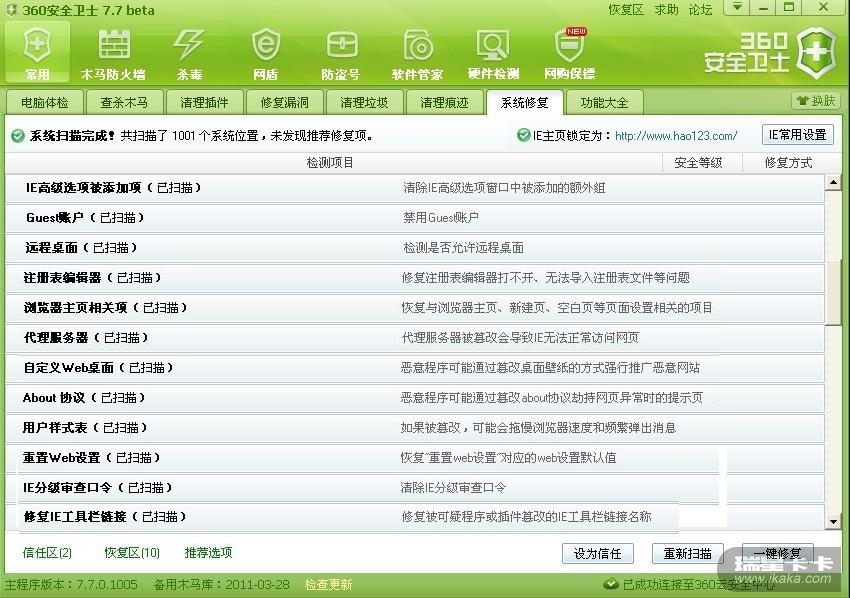This screenshot has width=850, height=598.
Task: Open the 硬件检测 hardware detection icon
Action: click(x=493, y=54)
